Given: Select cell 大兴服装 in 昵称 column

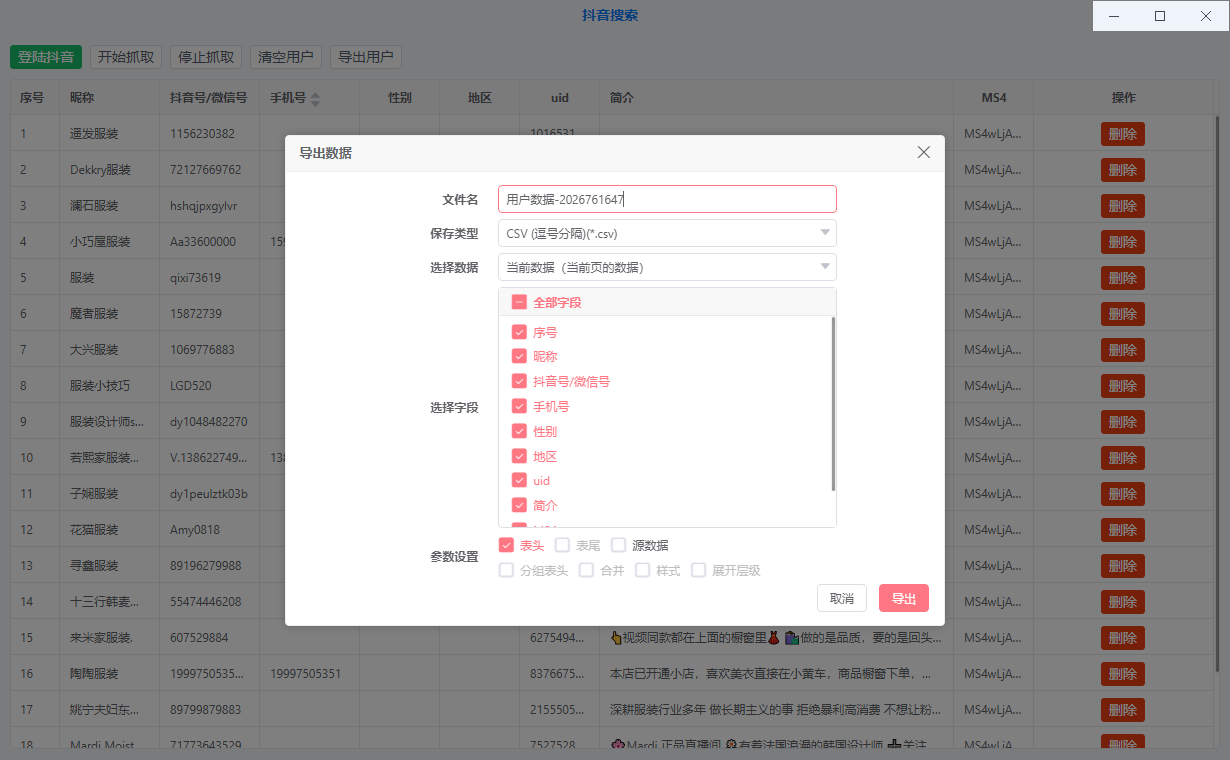Looking at the screenshot, I should point(110,350).
